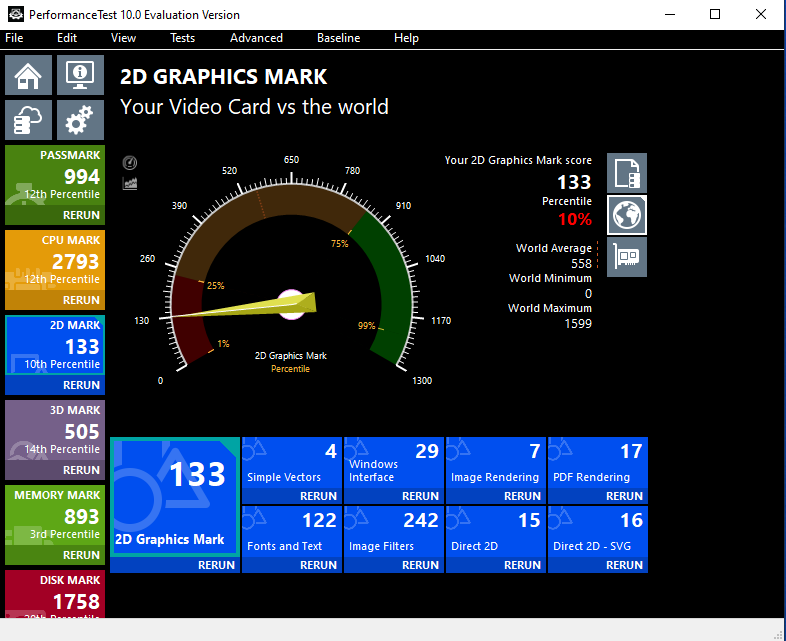This screenshot has height=641, width=786.
Task: Open the Baseline menu
Action: 338,38
